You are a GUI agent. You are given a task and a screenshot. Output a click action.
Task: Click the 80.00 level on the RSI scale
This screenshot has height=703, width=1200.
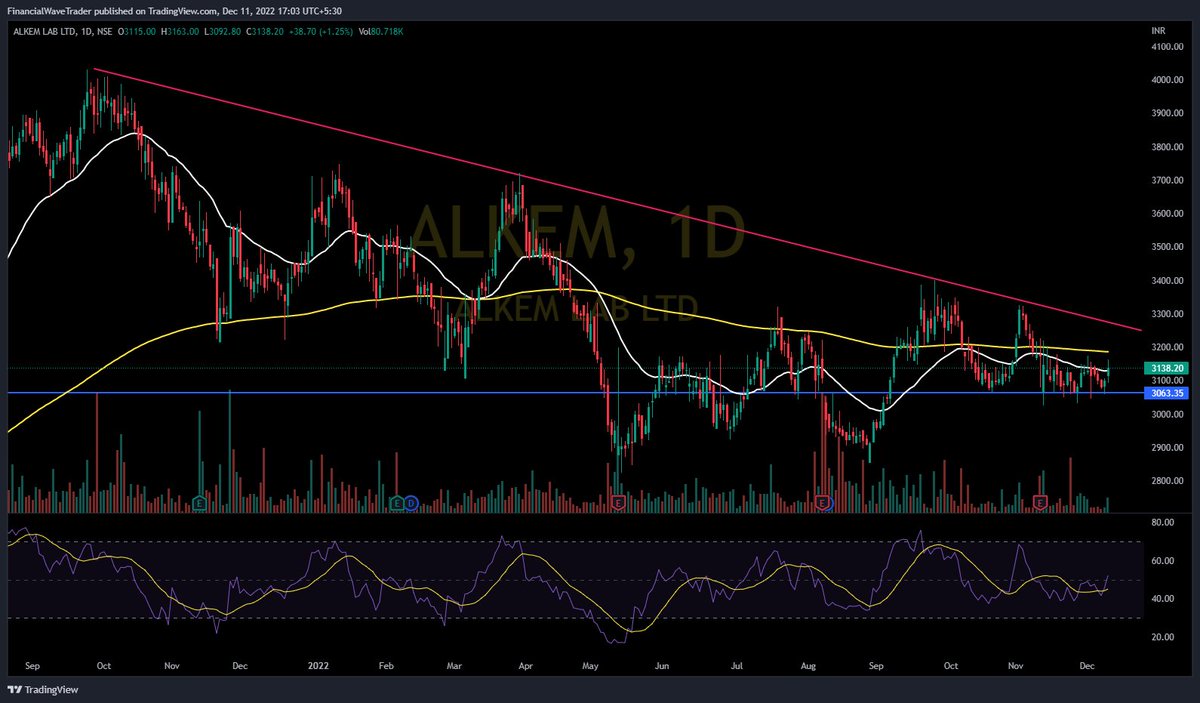click(1162, 522)
